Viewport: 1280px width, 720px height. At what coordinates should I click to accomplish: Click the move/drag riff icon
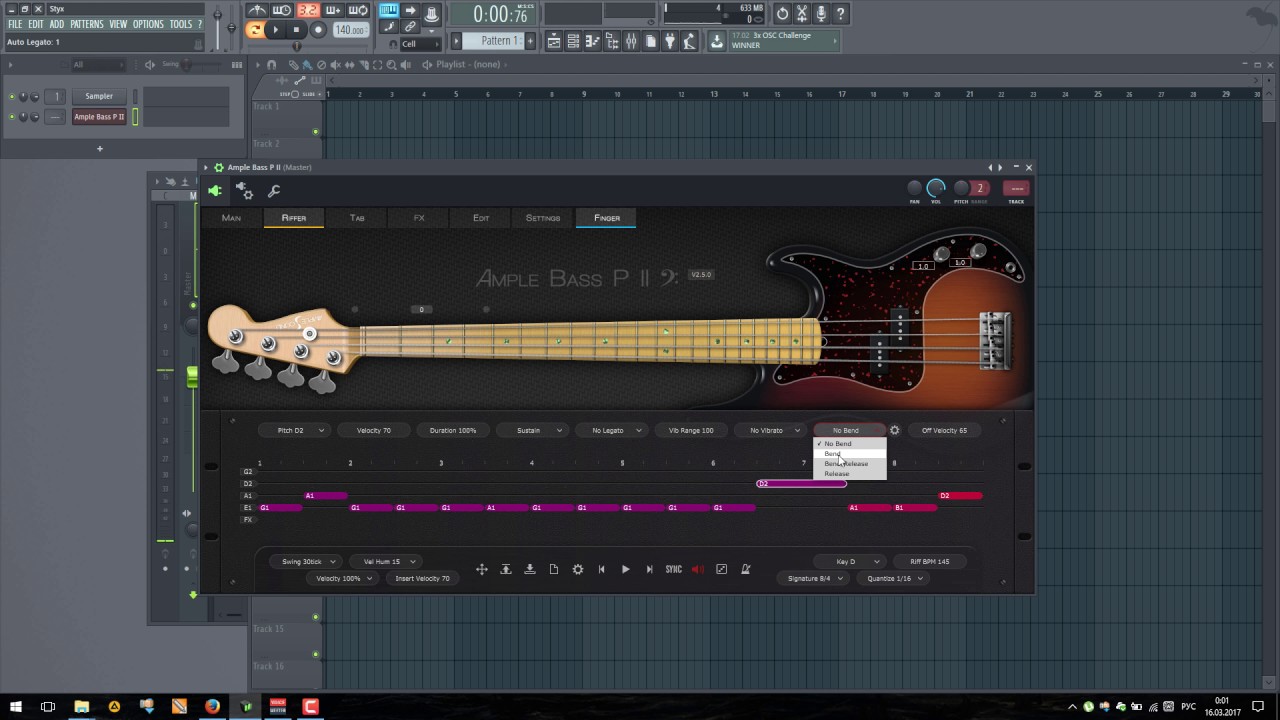click(x=482, y=569)
